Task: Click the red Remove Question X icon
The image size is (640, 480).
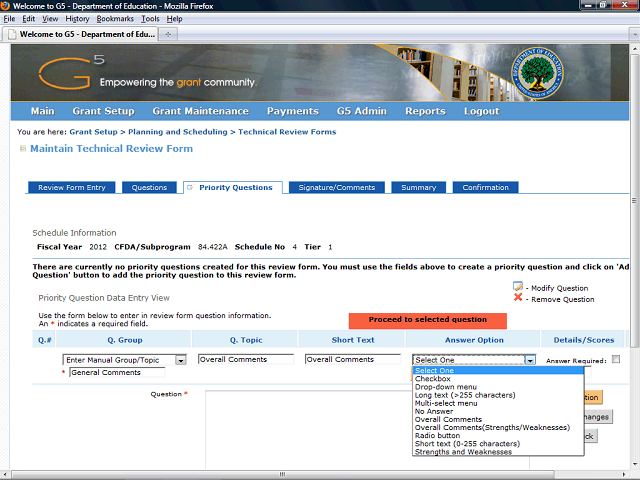Action: 518,298
